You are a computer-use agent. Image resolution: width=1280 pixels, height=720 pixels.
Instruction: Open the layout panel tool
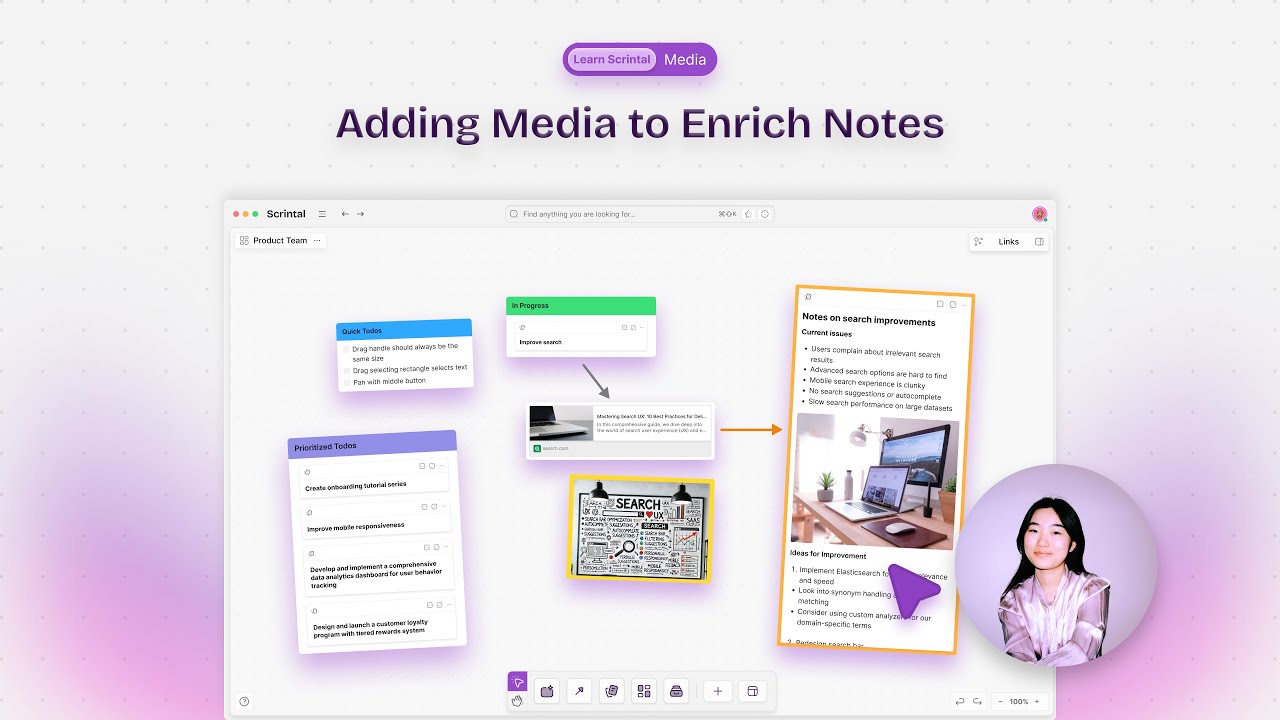pyautogui.click(x=754, y=691)
